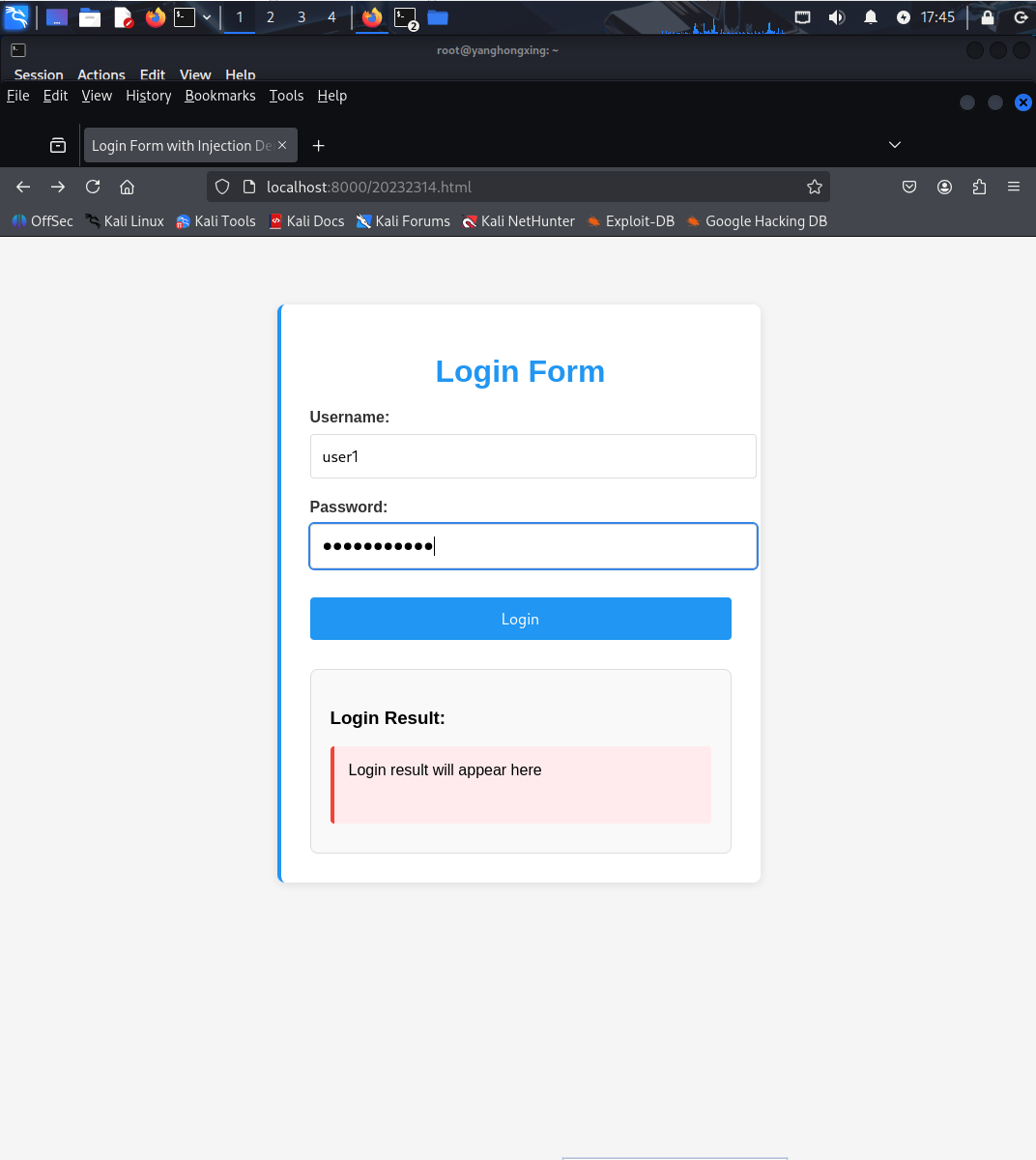Expand the list all tabs chevron

tap(895, 145)
